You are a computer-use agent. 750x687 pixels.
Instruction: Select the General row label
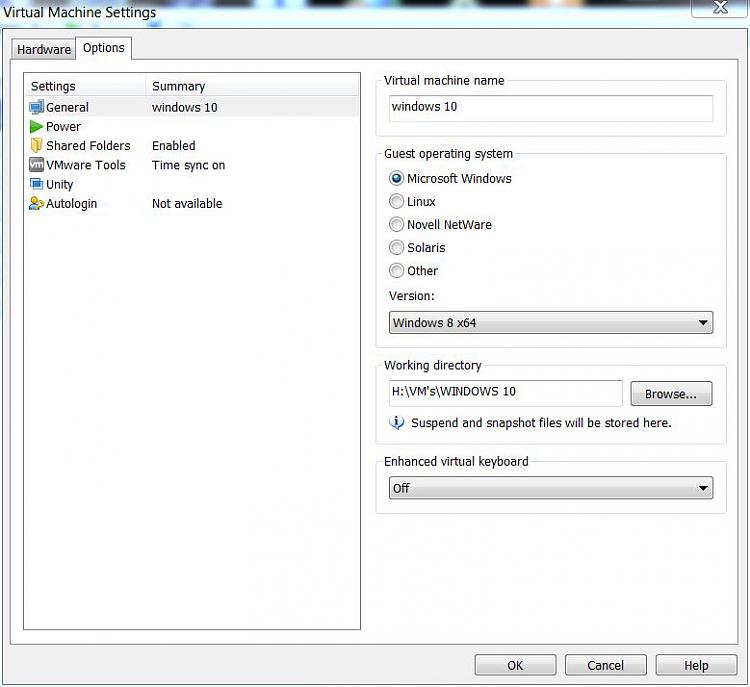67,108
